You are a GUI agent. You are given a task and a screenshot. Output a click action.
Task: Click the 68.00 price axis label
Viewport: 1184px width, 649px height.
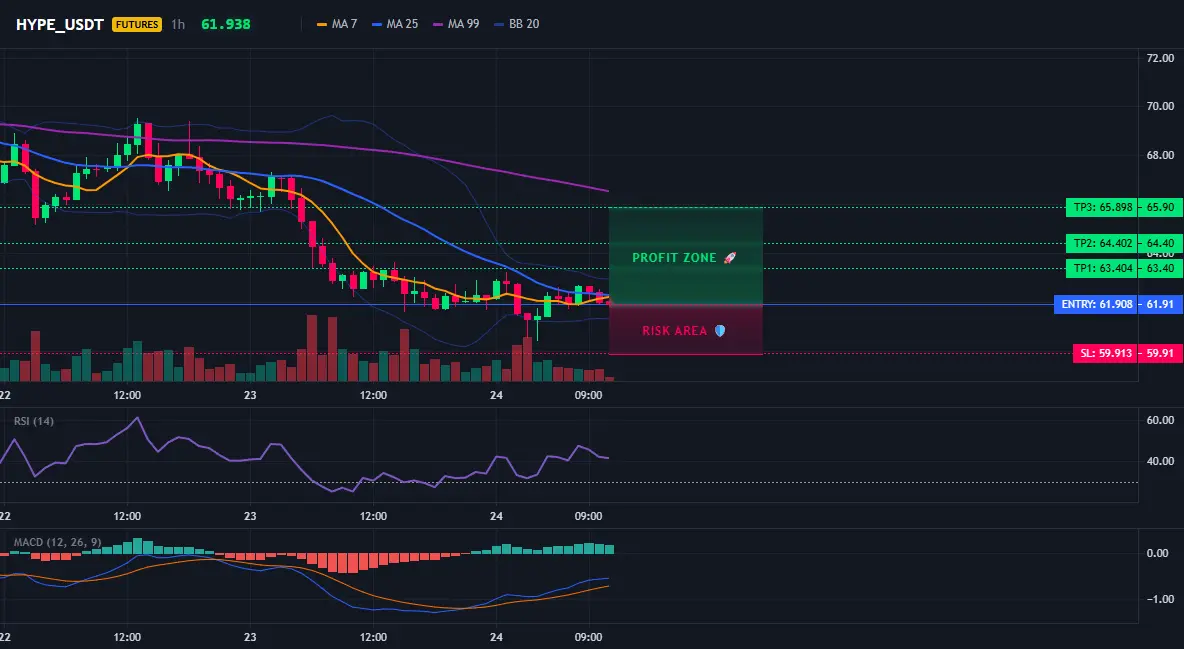tap(1160, 156)
